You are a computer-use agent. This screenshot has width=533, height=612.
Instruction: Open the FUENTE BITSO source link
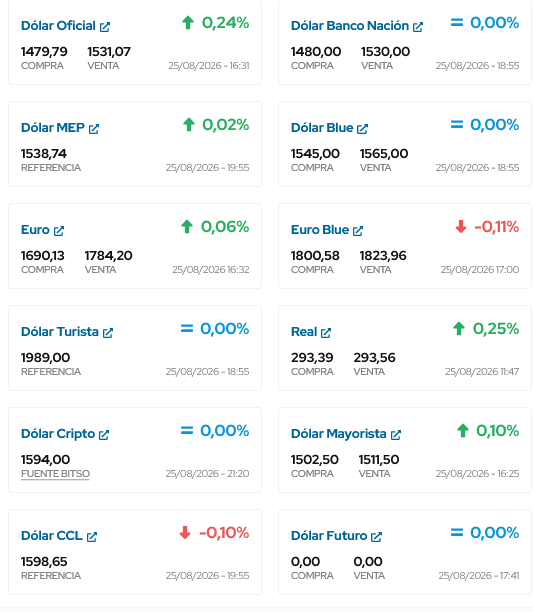[x=55, y=473]
